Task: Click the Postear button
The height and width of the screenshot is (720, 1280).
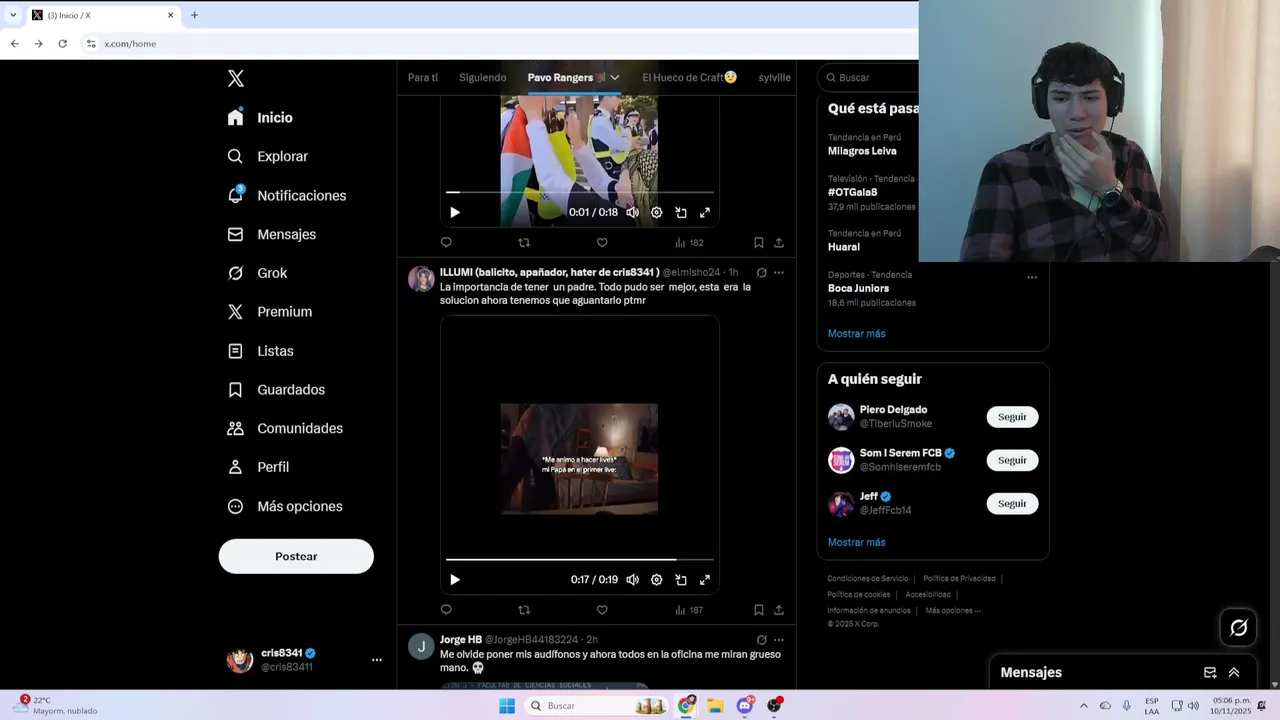Action: tap(296, 556)
